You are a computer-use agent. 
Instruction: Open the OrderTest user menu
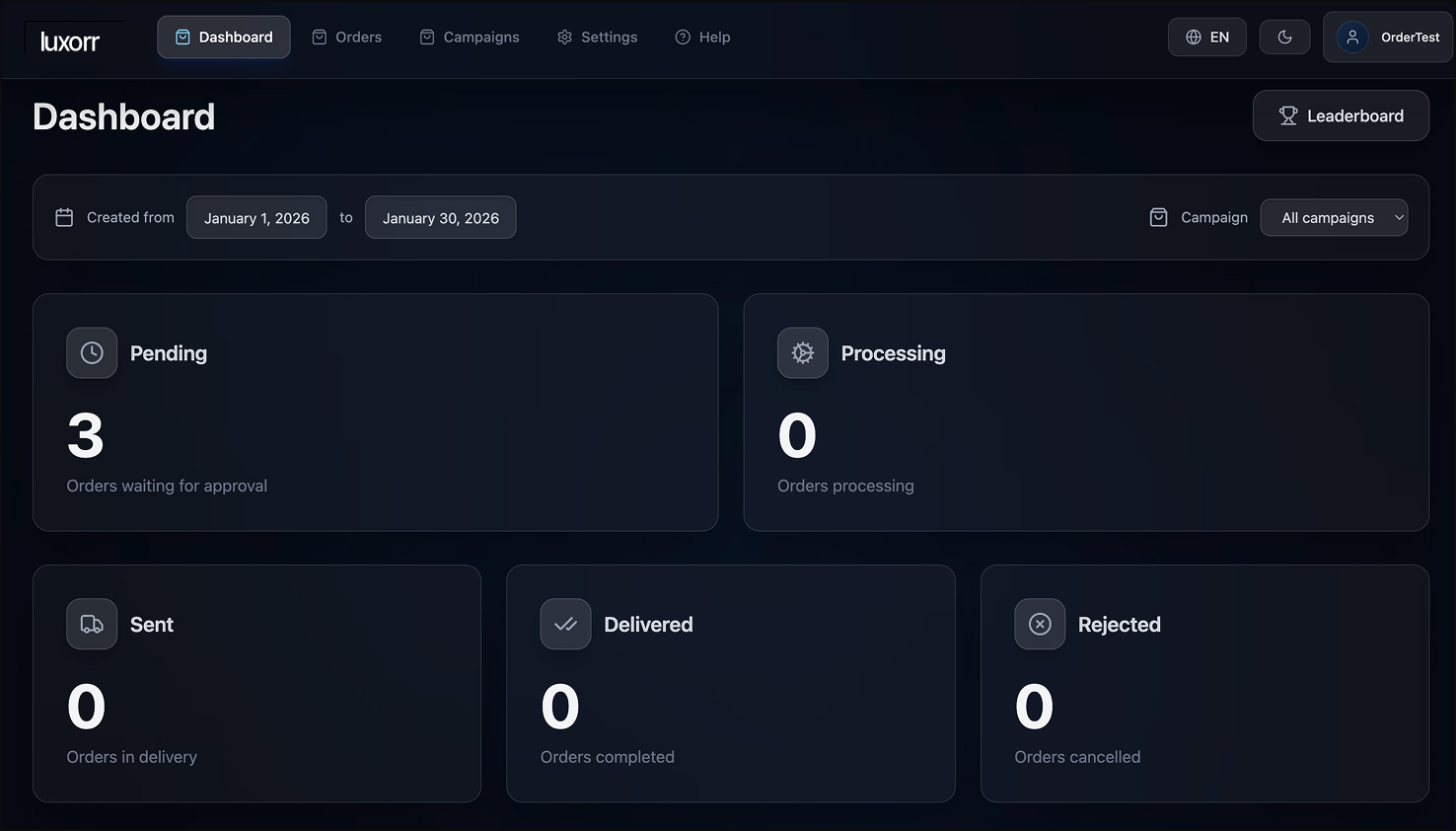pos(1388,38)
